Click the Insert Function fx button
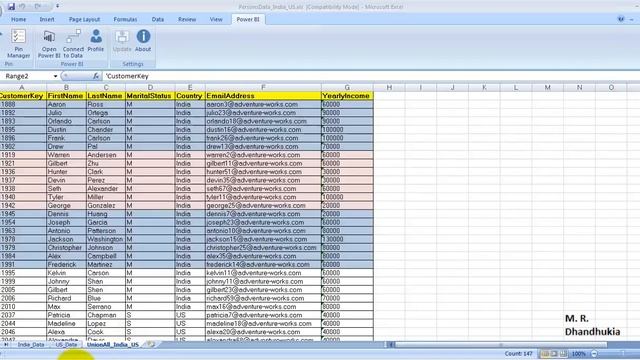Screen dimensions: 640x360 tap(96, 76)
